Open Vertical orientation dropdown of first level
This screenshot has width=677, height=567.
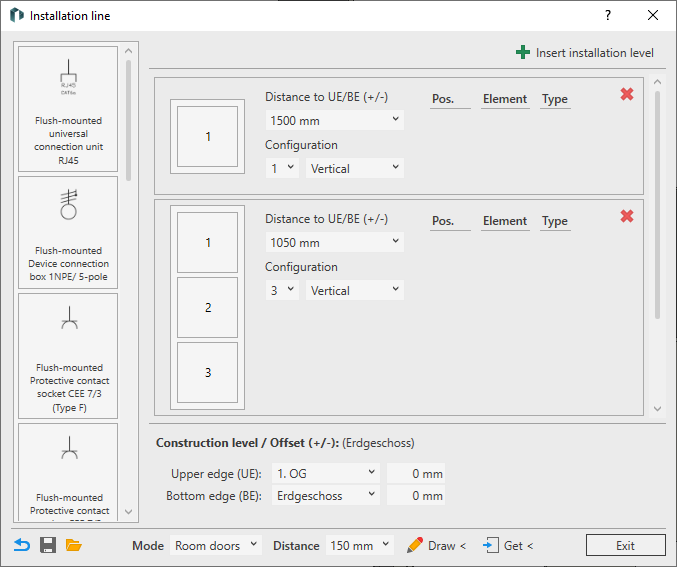355,168
